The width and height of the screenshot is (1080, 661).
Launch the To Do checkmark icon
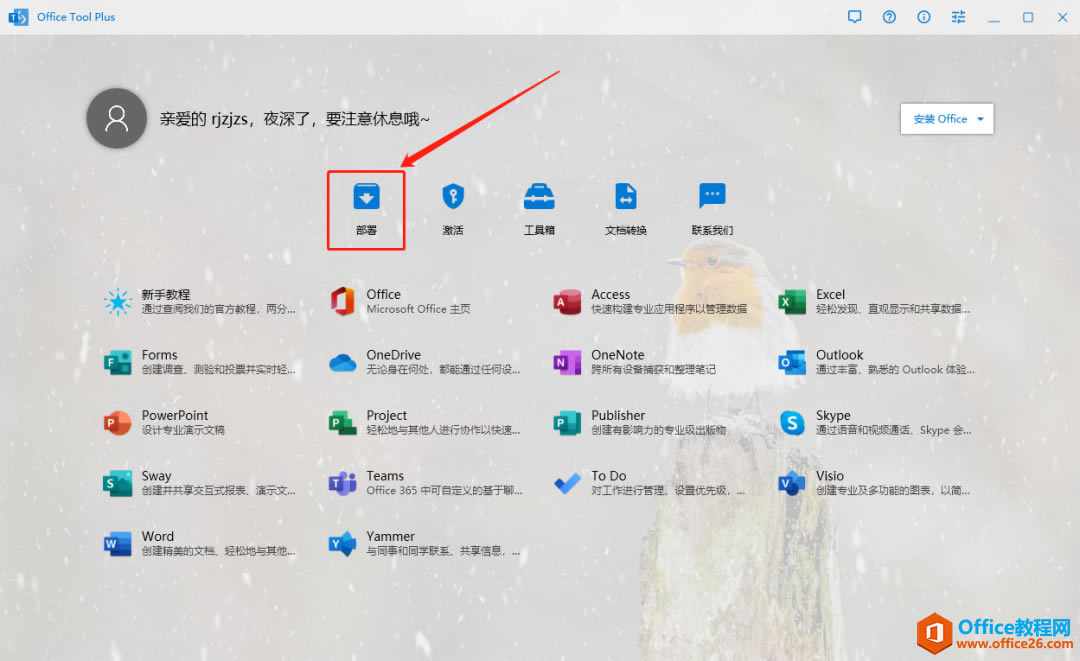coord(567,483)
